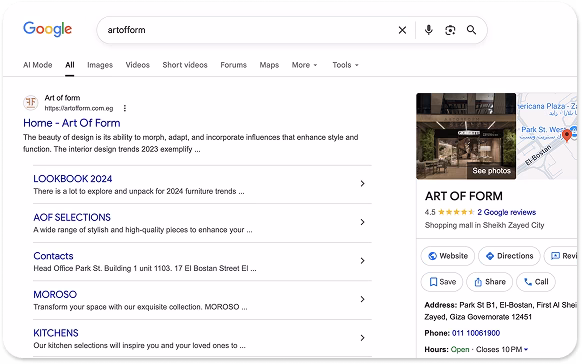Switch to AI Mode tab
582x364 pixels.
37,65
